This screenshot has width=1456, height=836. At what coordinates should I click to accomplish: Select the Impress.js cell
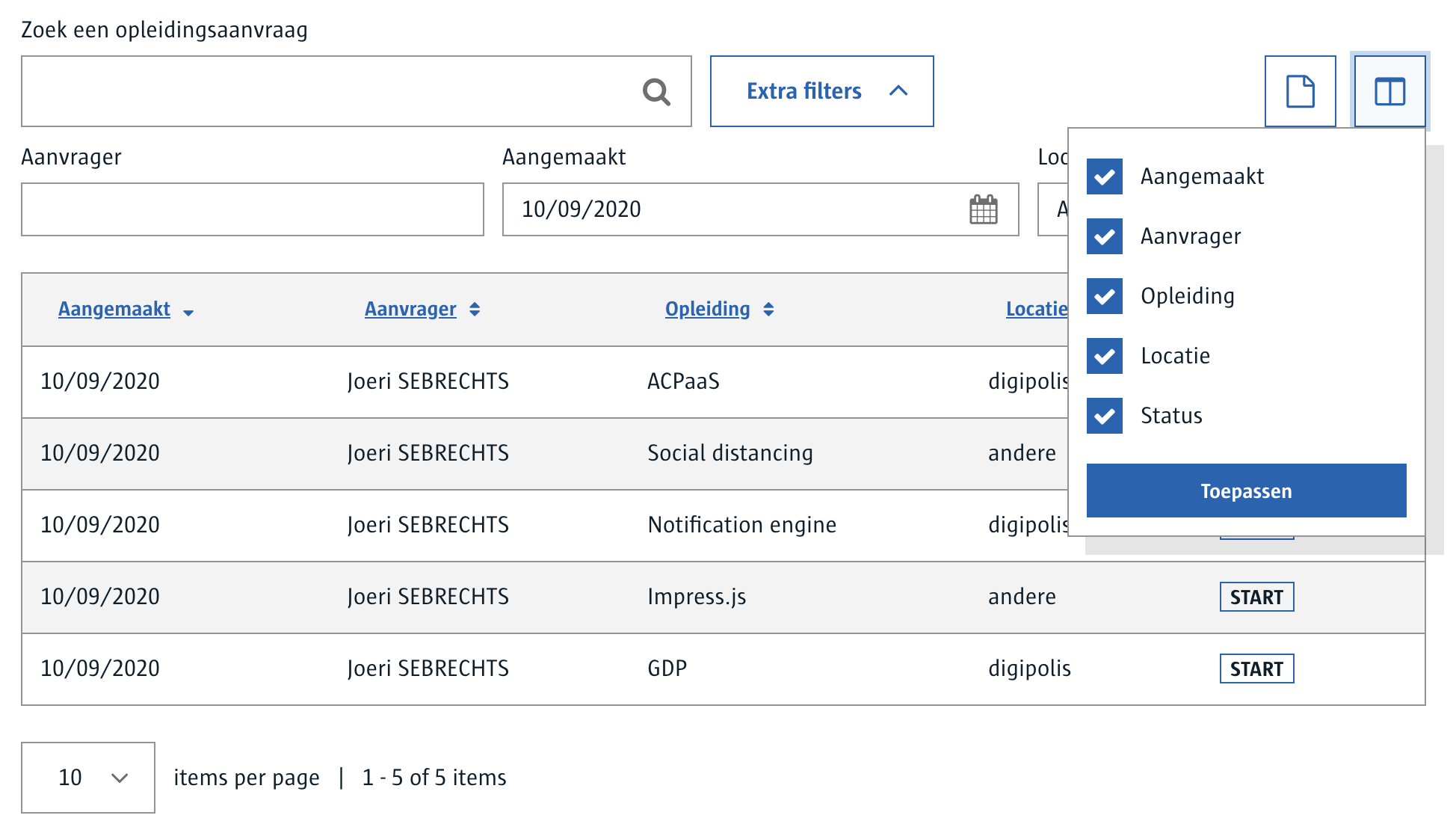697,597
